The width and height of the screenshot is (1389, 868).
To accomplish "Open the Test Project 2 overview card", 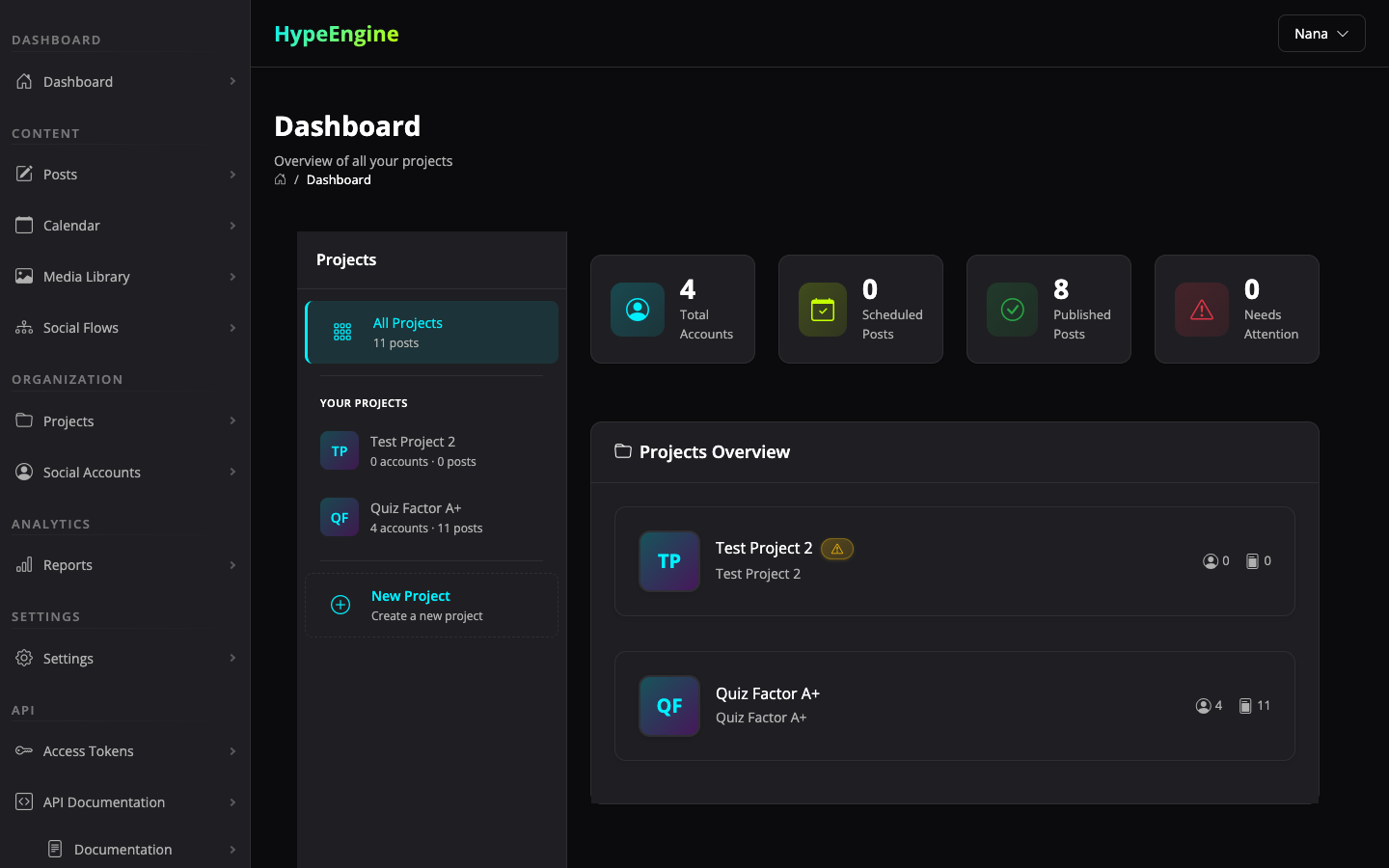I will pyautogui.click(x=955, y=561).
